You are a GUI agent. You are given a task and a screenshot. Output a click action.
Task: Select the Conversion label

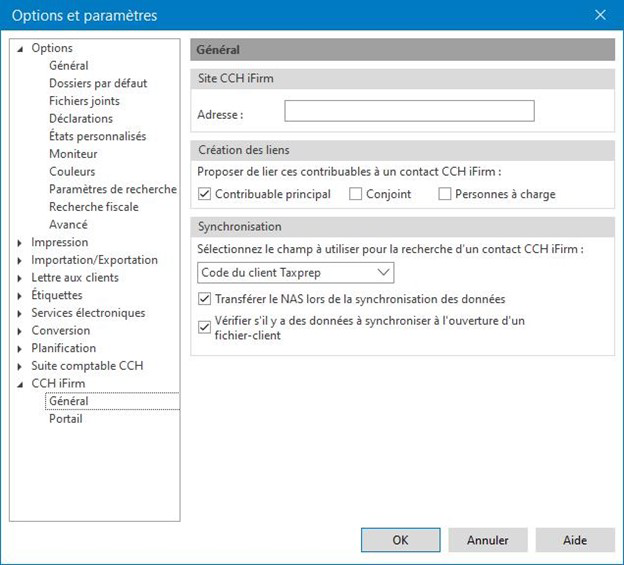[x=60, y=330]
